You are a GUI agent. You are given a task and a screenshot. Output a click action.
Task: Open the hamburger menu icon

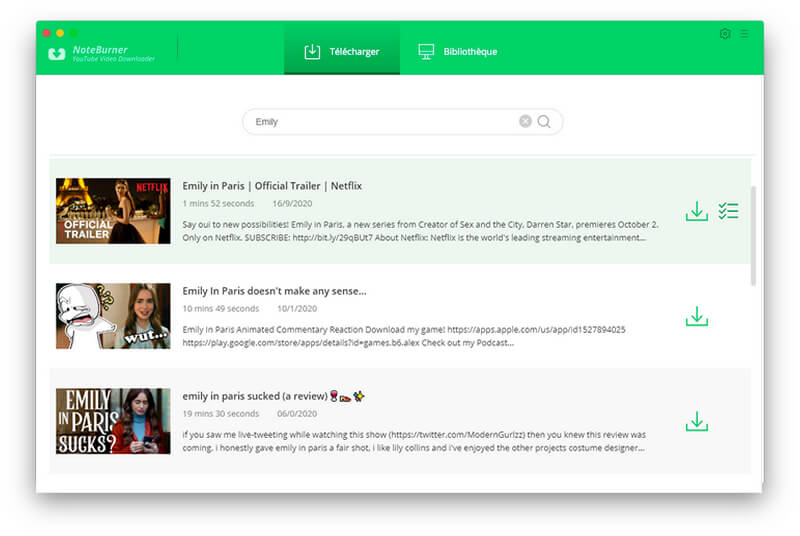tap(744, 34)
